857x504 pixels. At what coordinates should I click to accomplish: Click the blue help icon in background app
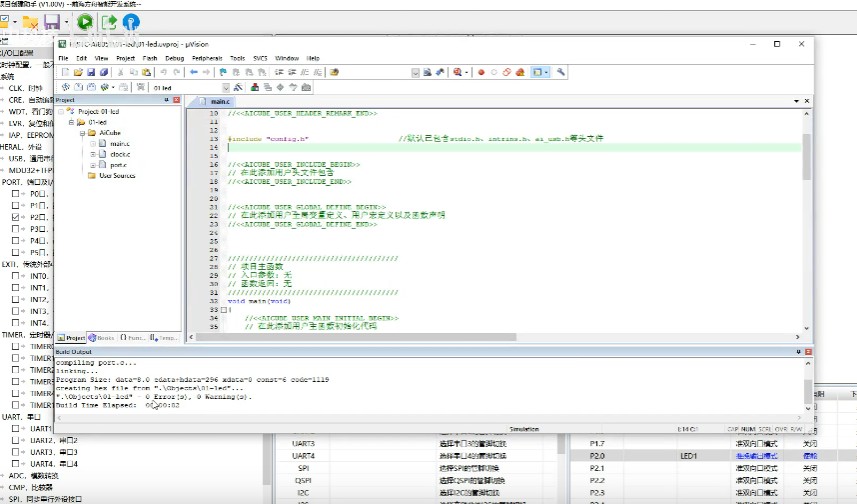130,22
